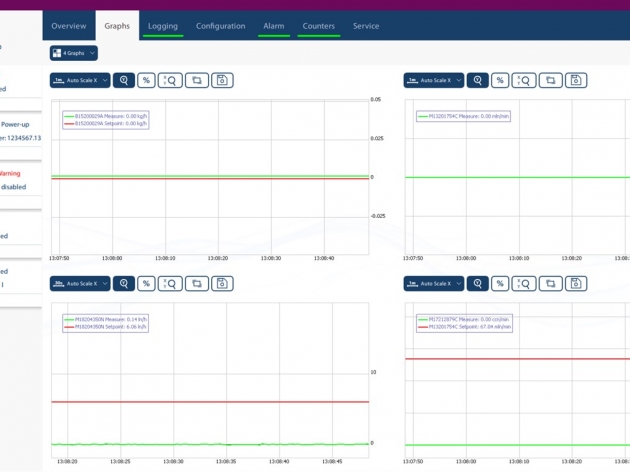This screenshot has height=472, width=630.
Task: Open the 4 Graphs layout dropdown
Action: click(74, 53)
